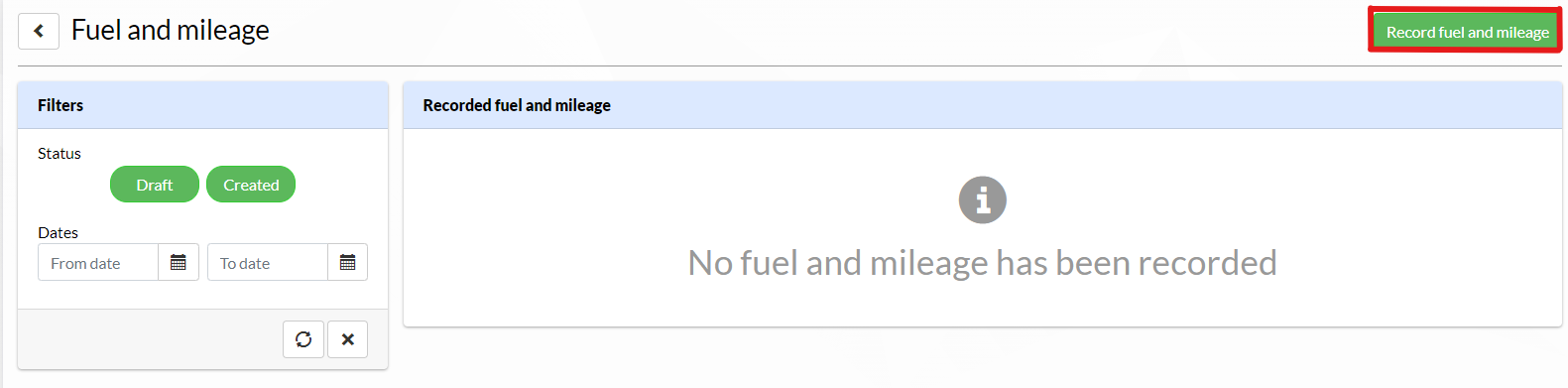Select the Filters panel header
The width and height of the screenshot is (1568, 388).
click(202, 105)
